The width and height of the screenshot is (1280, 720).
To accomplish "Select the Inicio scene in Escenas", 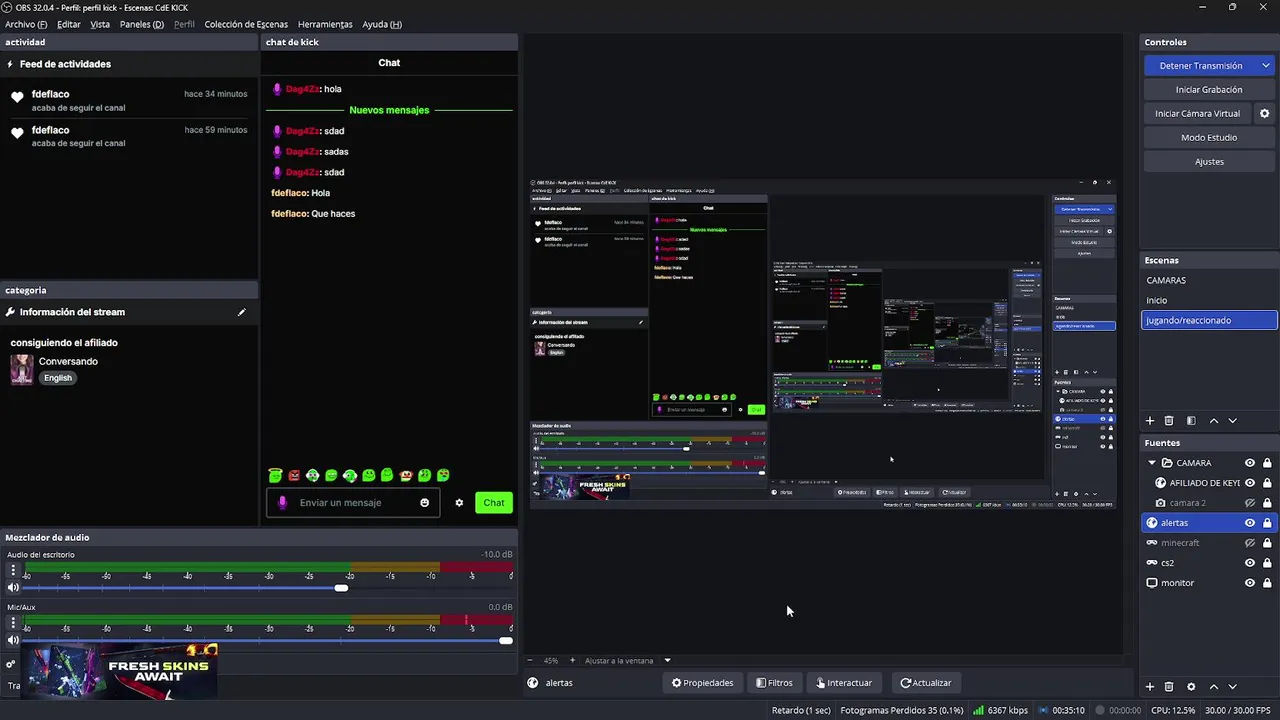I will 1209,300.
